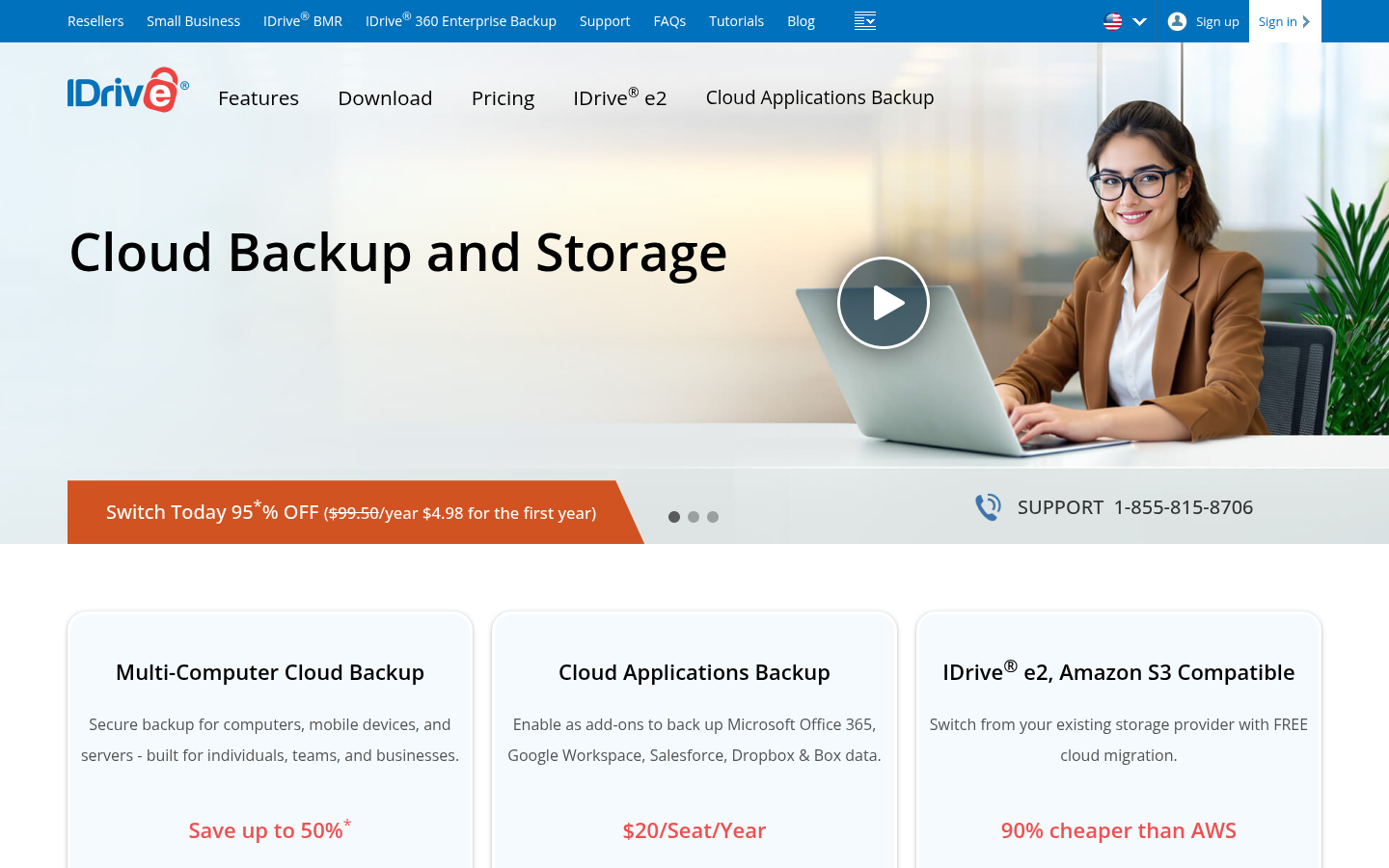Click the Multi-Computer Cloud Backup card title

(270, 672)
